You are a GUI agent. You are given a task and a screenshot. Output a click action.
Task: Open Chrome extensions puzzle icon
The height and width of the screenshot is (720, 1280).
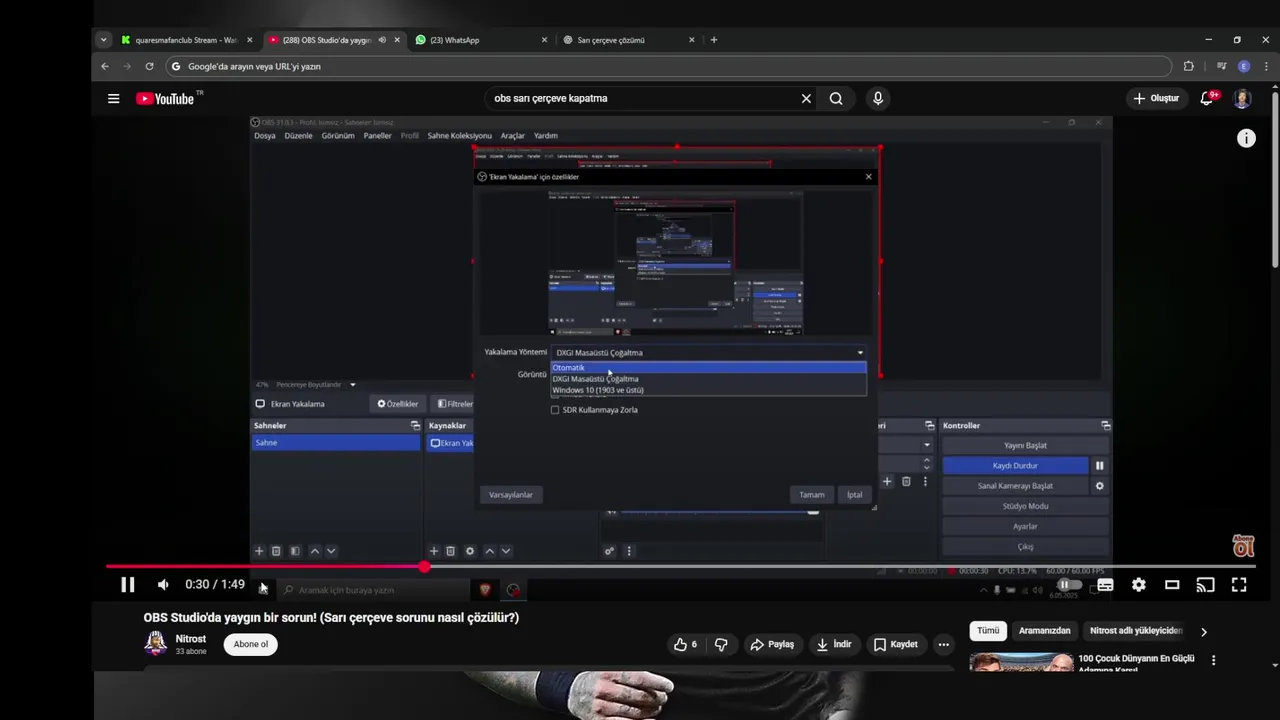point(1188,66)
